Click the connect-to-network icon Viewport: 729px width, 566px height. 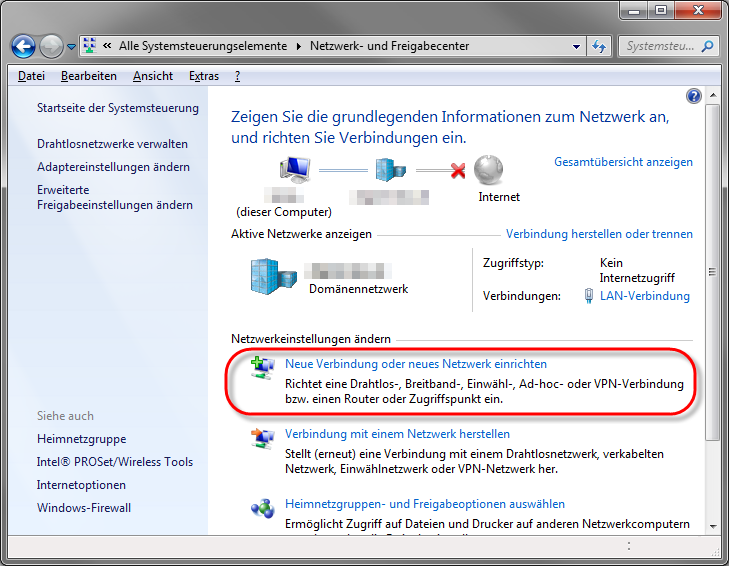pyautogui.click(x=263, y=439)
